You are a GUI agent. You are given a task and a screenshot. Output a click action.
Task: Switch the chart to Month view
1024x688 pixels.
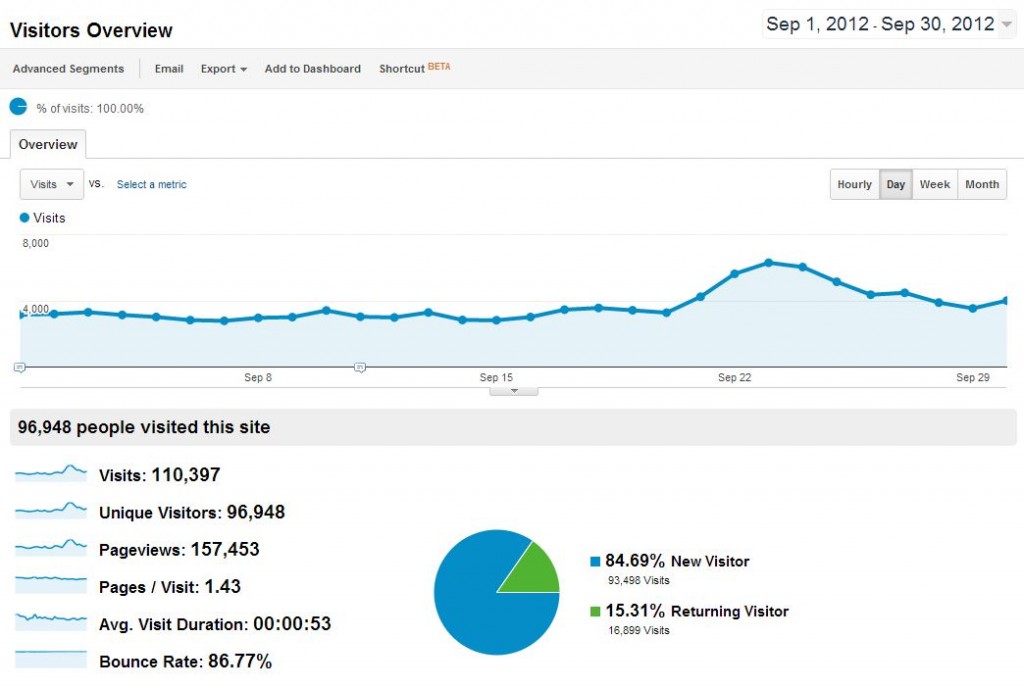click(981, 184)
